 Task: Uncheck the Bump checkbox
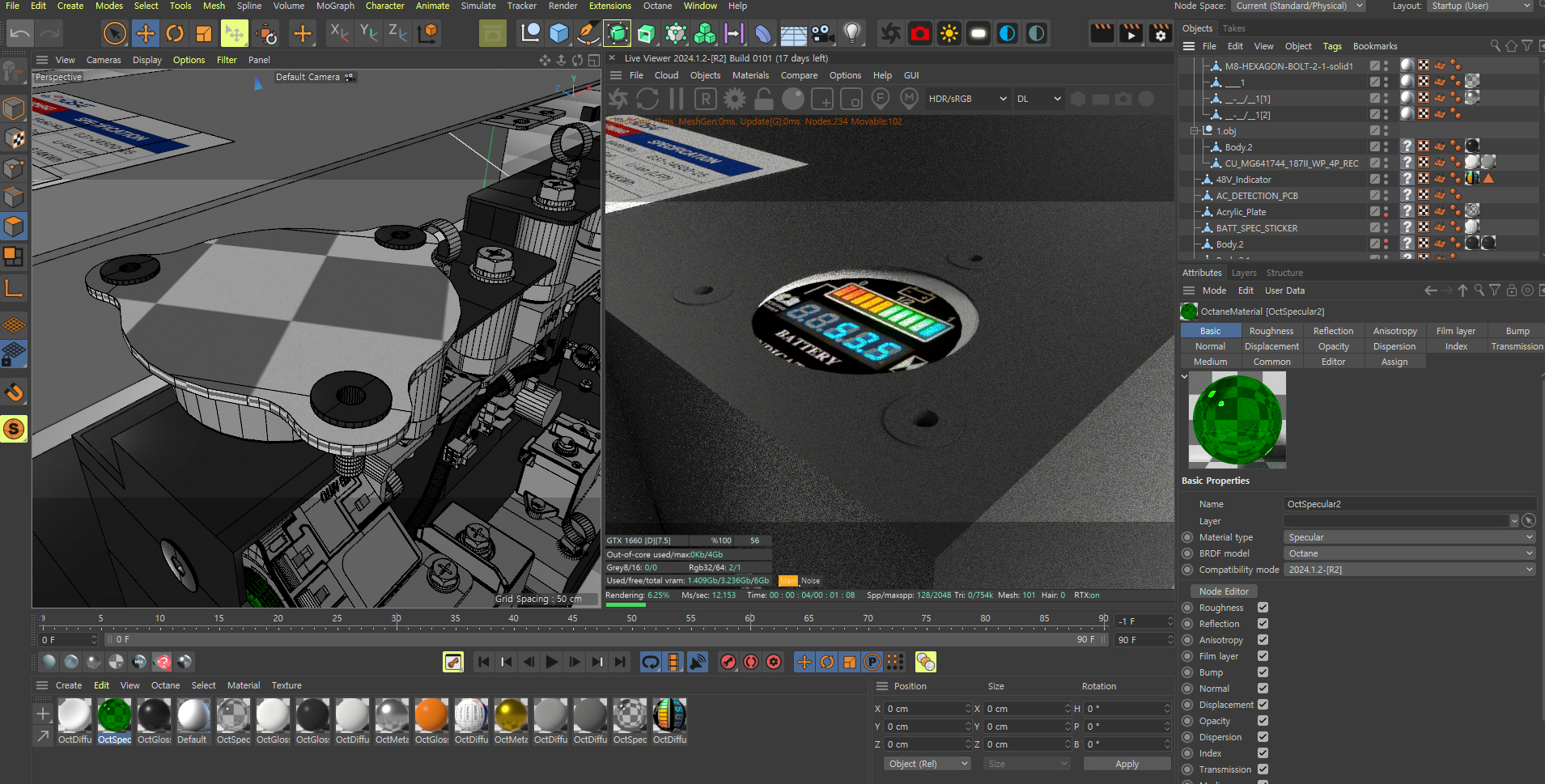pyautogui.click(x=1263, y=672)
